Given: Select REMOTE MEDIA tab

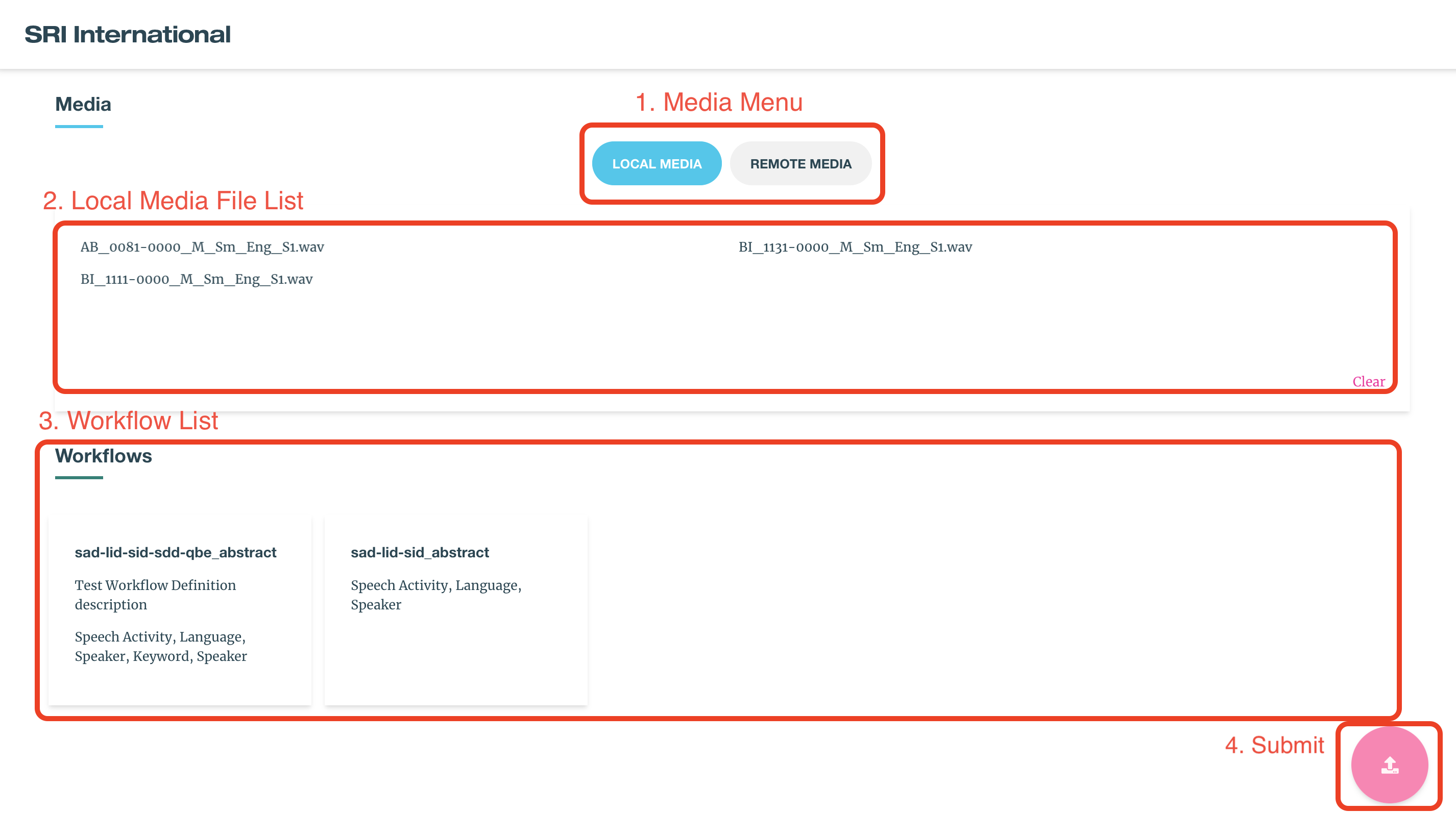Looking at the screenshot, I should tap(800, 163).
